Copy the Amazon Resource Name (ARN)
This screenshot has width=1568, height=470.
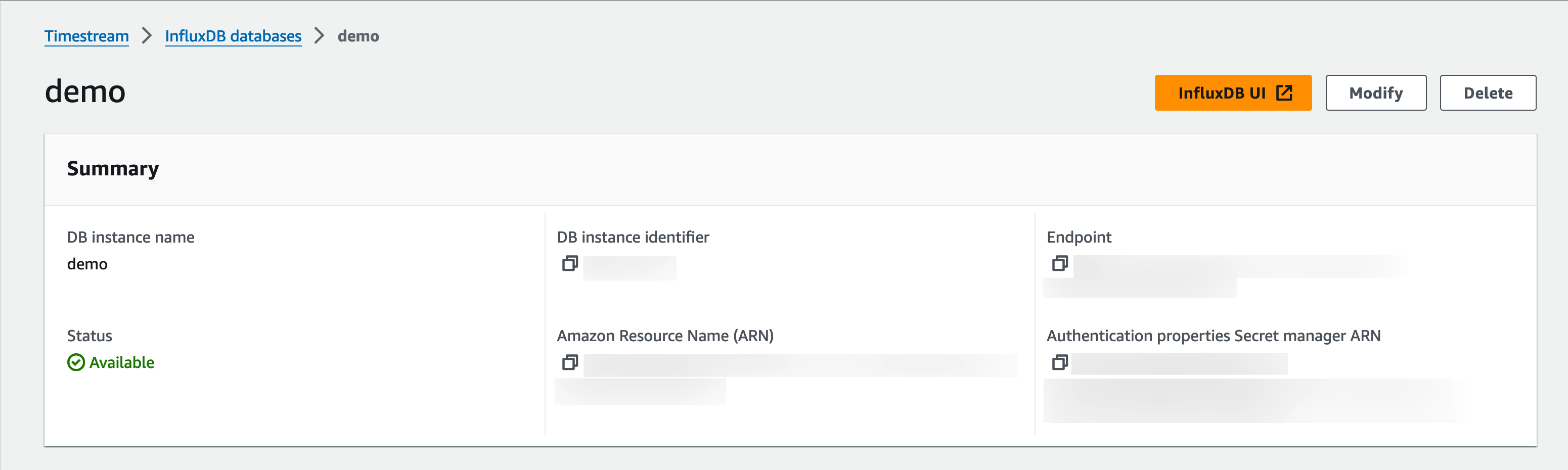[570, 363]
